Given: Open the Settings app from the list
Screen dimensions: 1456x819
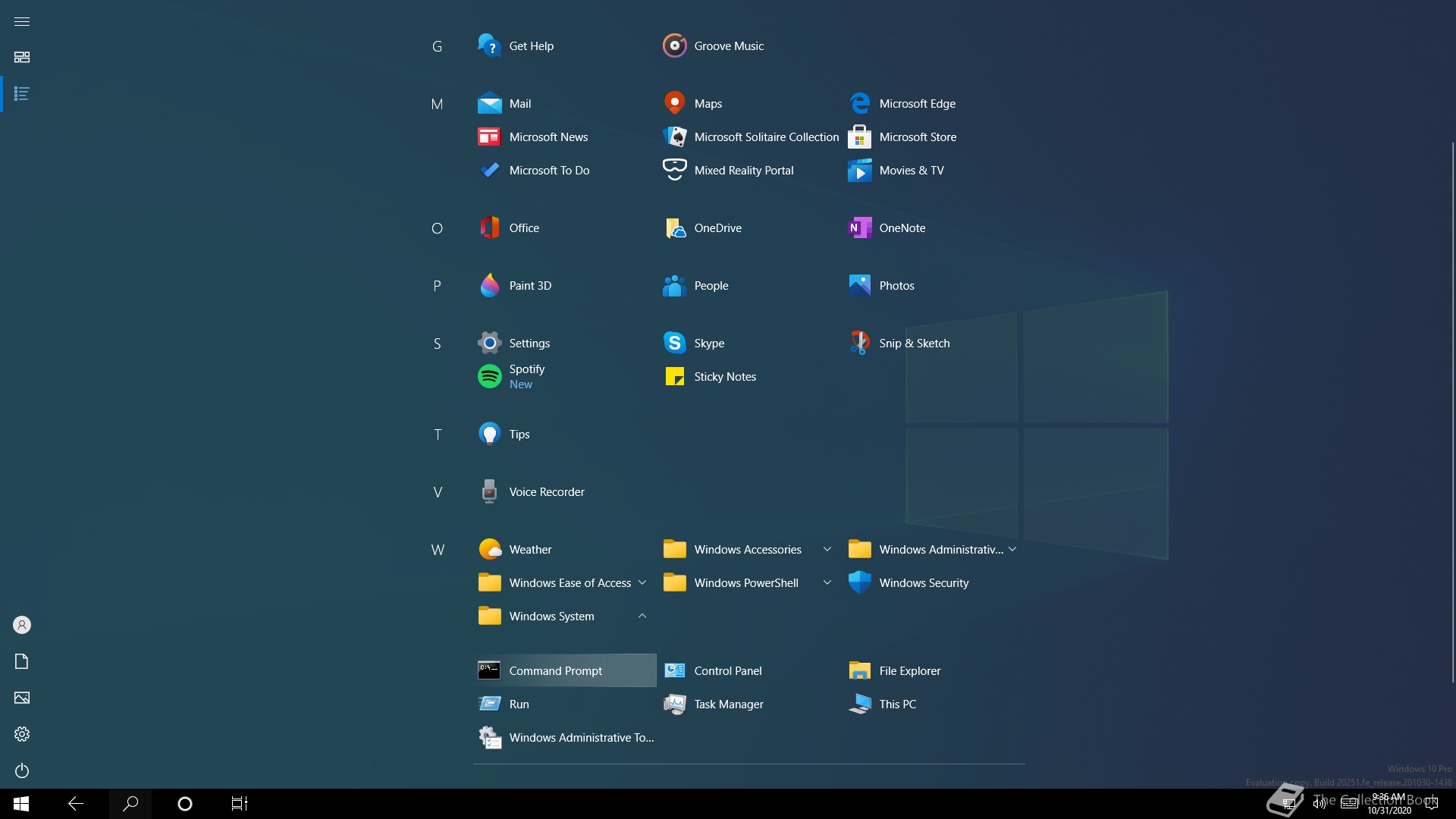Looking at the screenshot, I should point(564,343).
